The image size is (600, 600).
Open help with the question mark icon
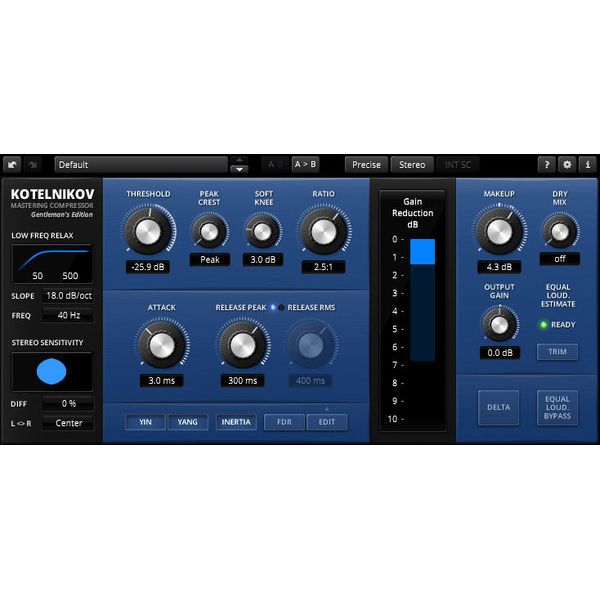click(x=547, y=165)
